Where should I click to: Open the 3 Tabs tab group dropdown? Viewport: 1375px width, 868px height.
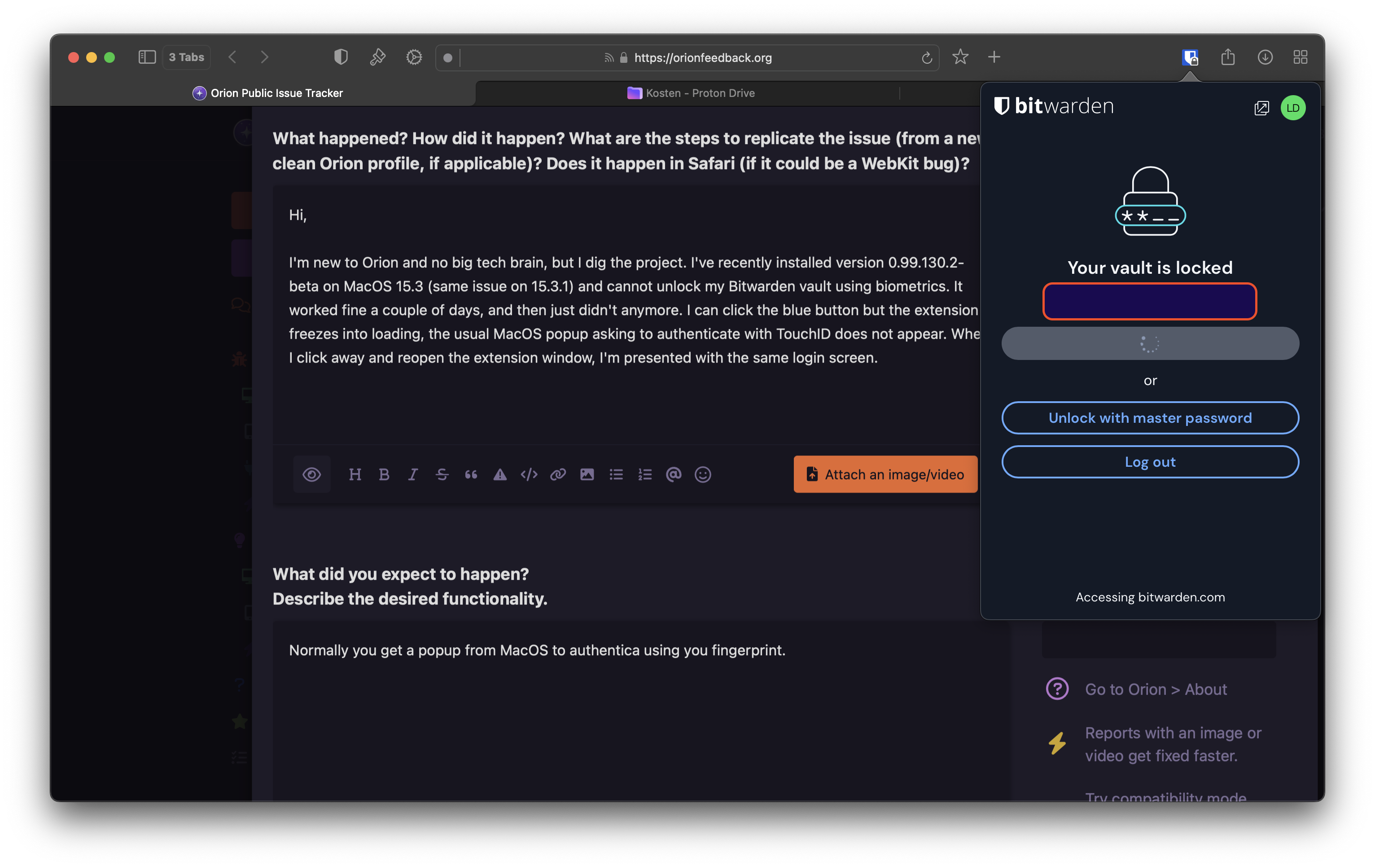click(187, 57)
